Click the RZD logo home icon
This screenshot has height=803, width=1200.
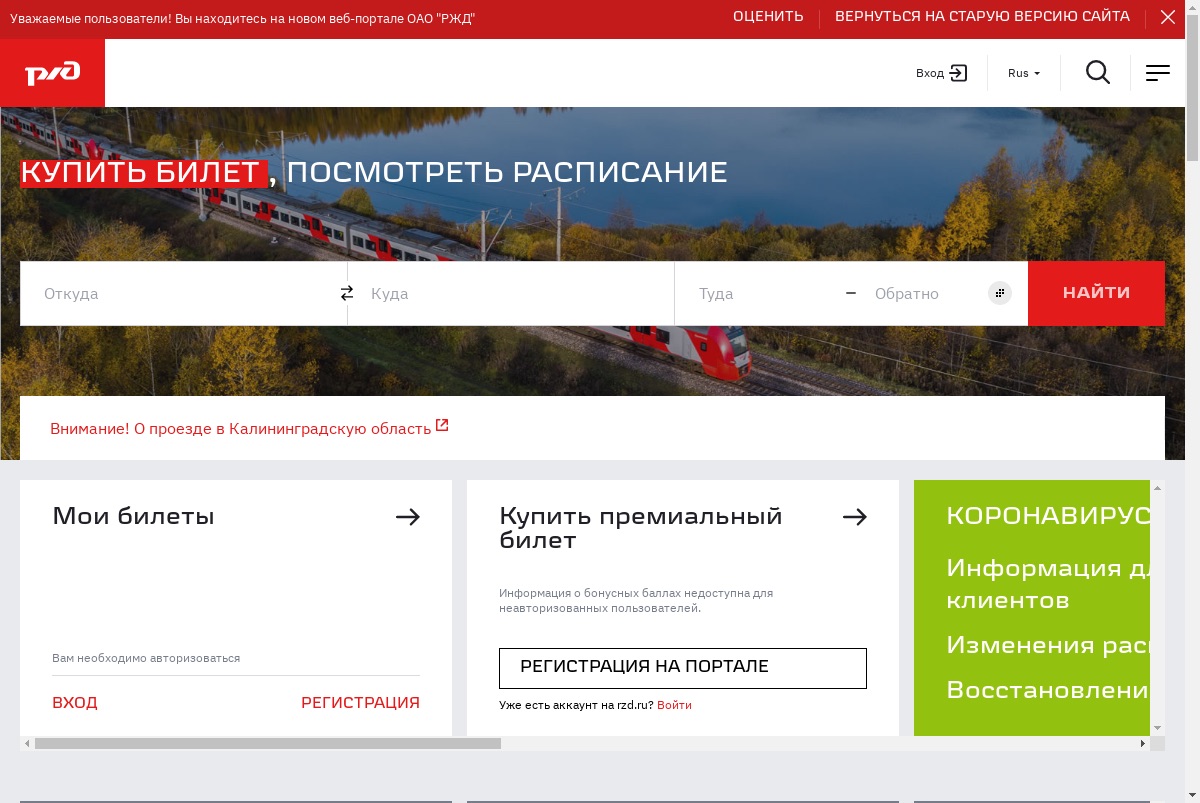[x=52, y=73]
